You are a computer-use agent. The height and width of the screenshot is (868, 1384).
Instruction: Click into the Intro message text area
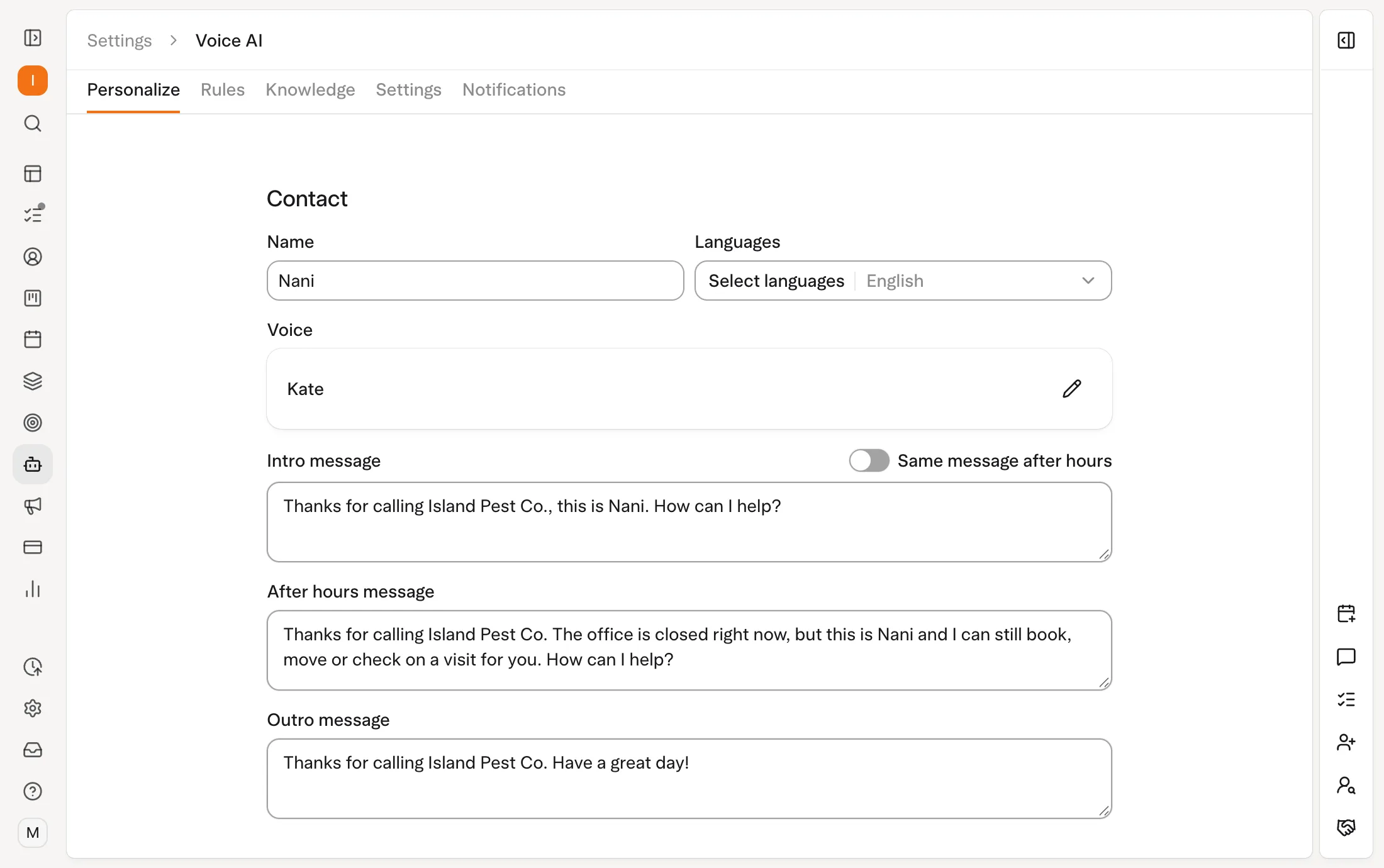pos(689,522)
